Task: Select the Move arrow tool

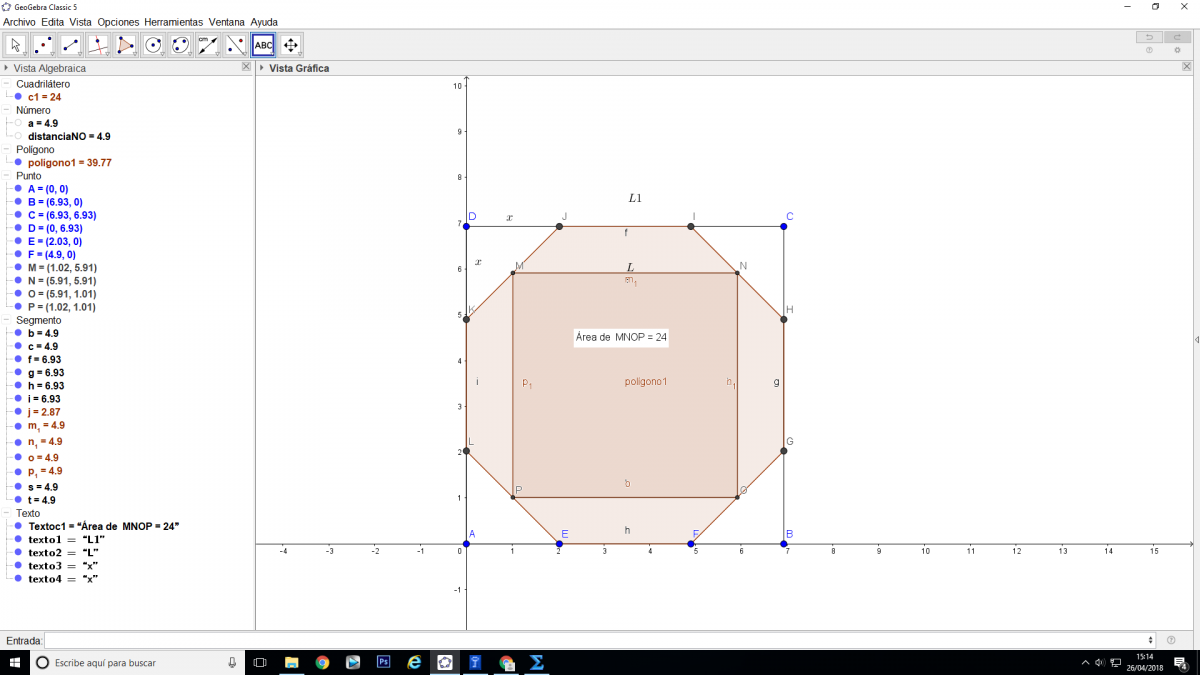Action: pyautogui.click(x=16, y=45)
